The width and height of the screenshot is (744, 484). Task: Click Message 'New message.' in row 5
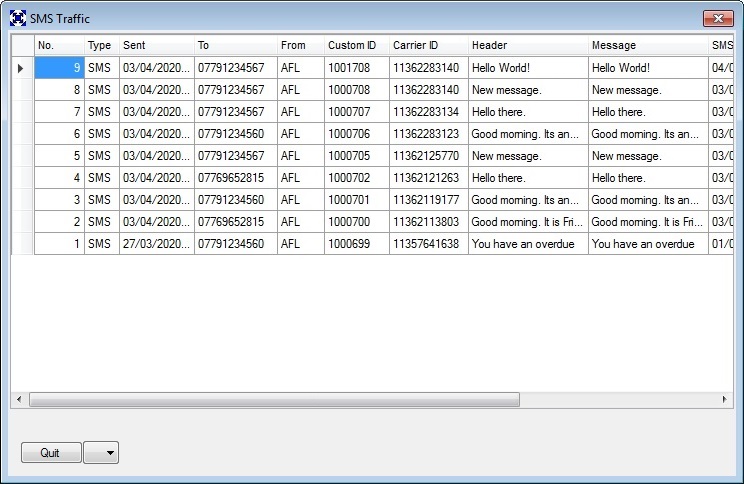[x=648, y=156]
